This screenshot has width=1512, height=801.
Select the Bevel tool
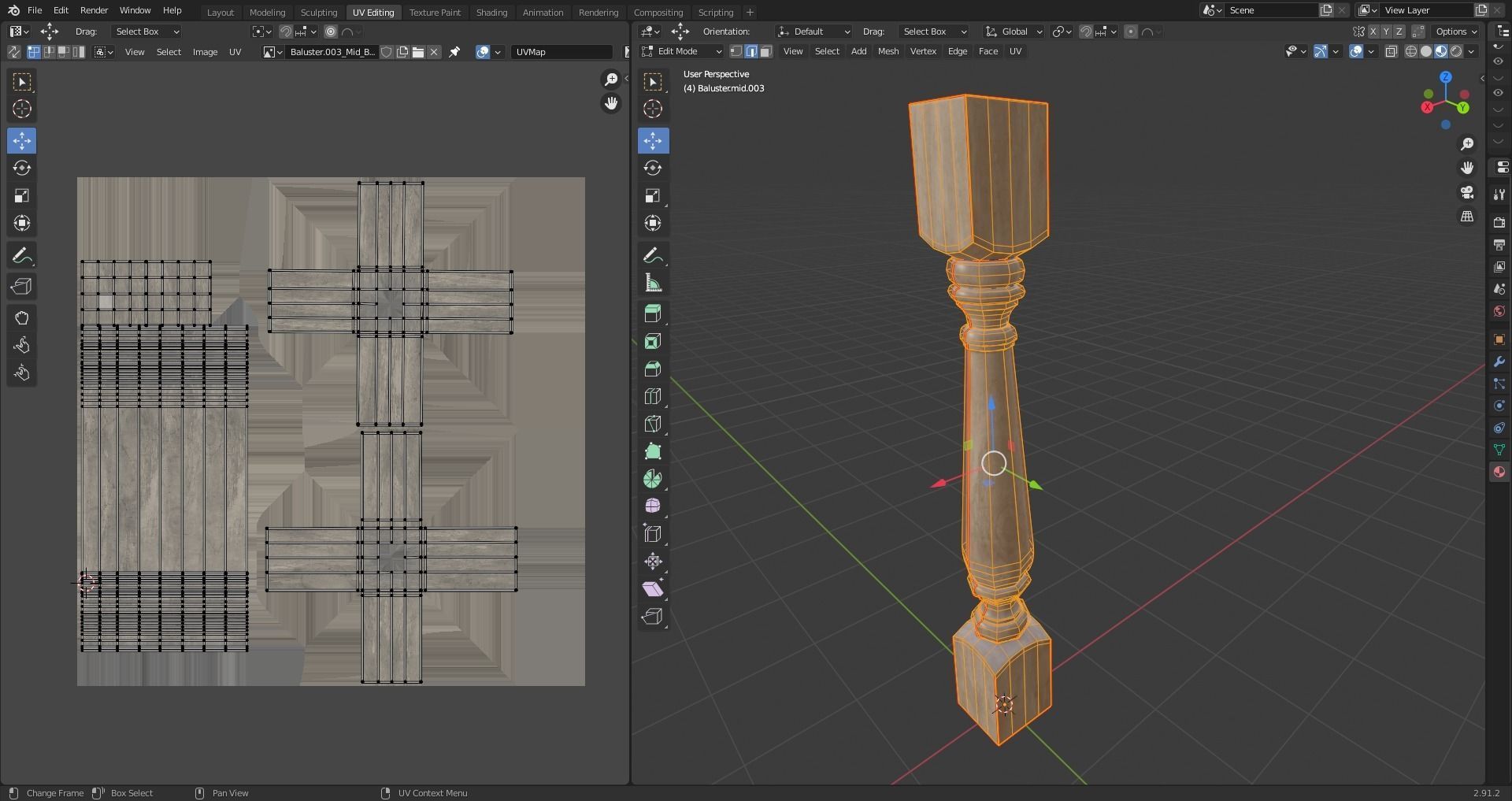coord(653,369)
